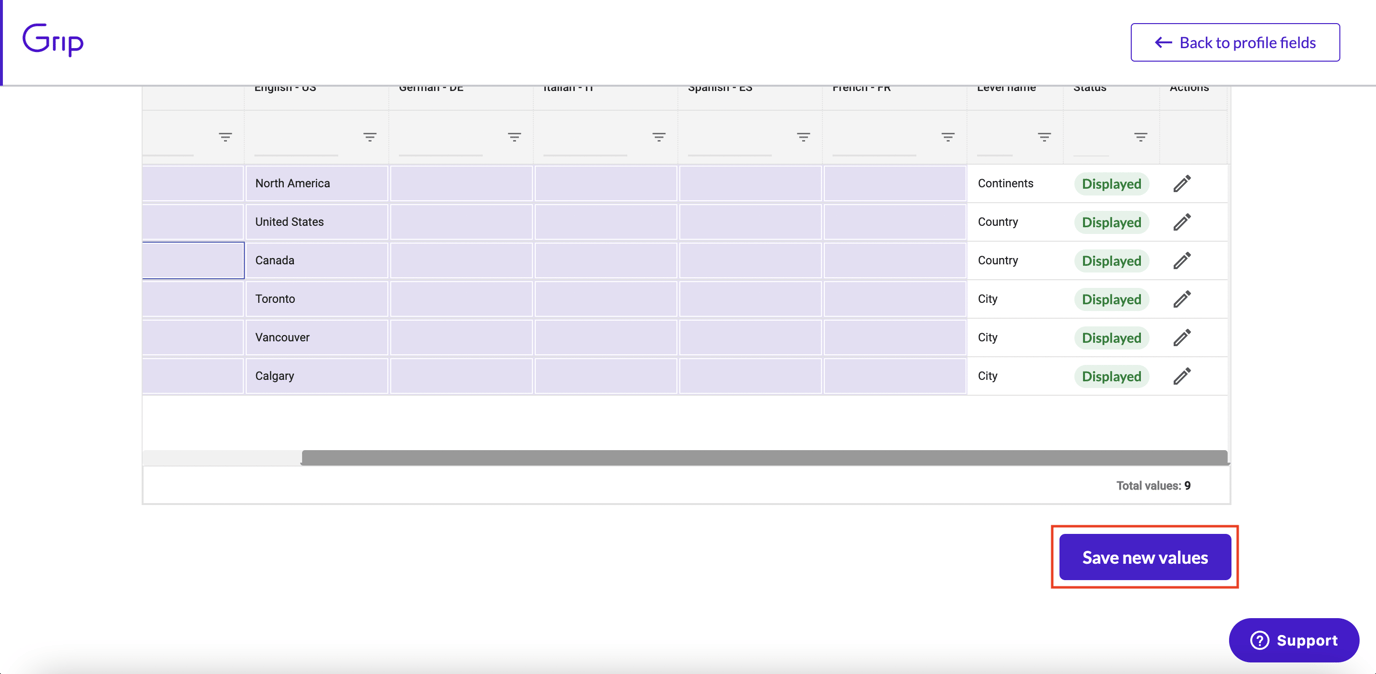The image size is (1376, 674).
Task: Edit the Calgary row
Action: (1182, 376)
